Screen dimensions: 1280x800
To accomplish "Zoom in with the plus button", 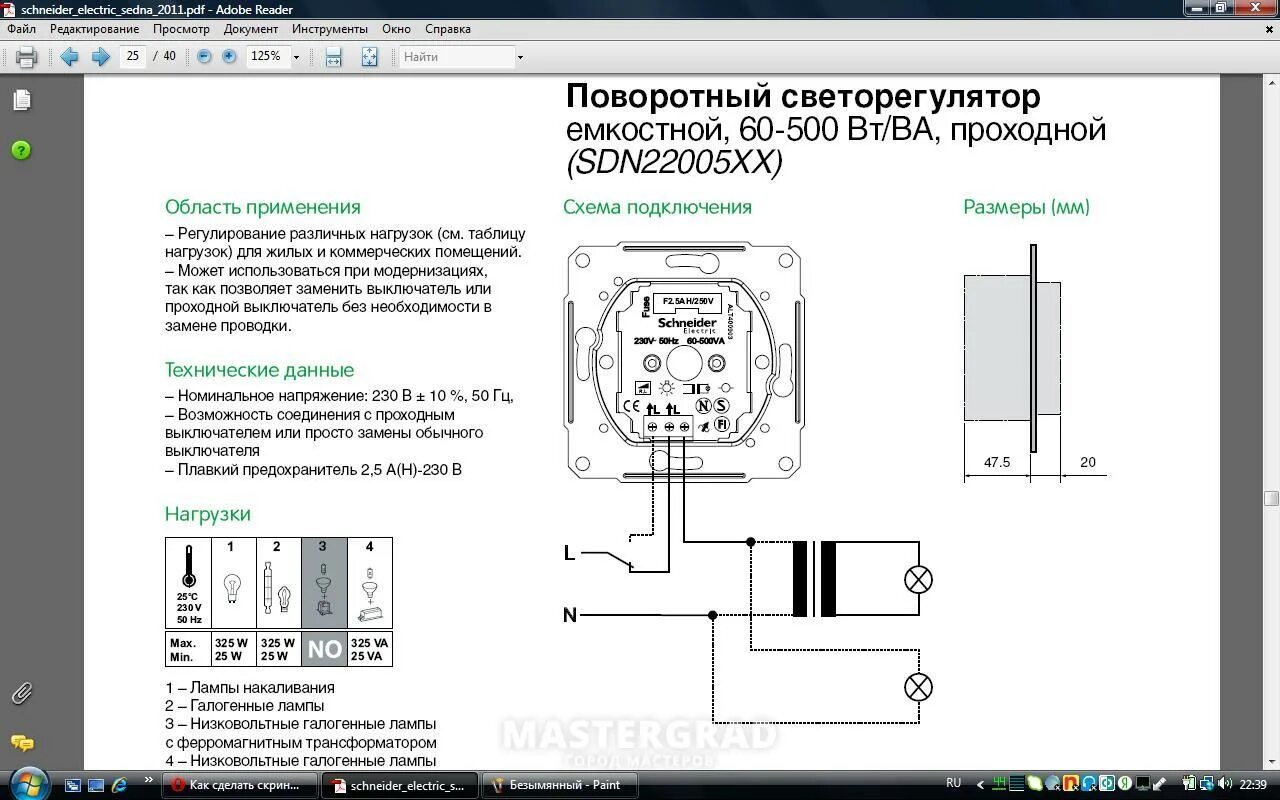I will point(229,57).
